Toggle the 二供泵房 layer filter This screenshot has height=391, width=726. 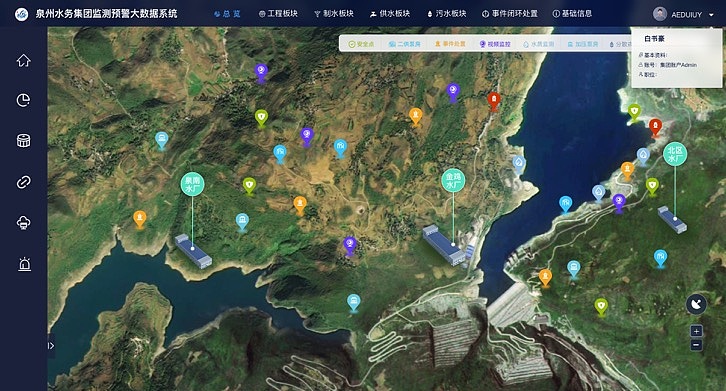point(404,44)
